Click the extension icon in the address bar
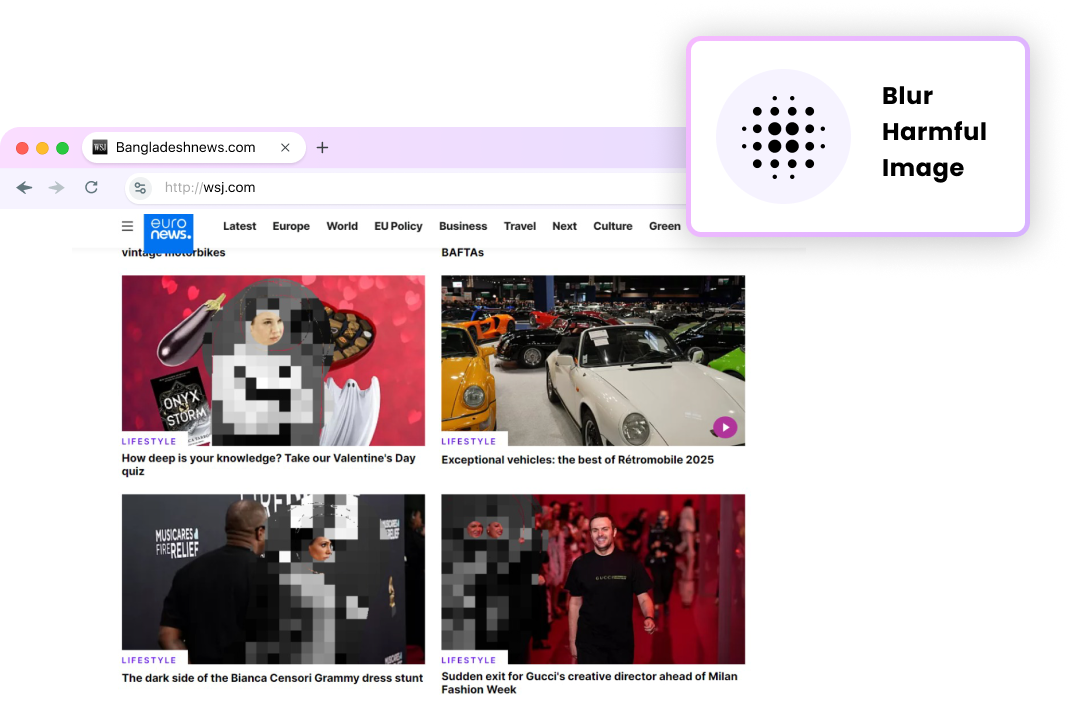Viewport: 1070px width, 710px height. [140, 187]
